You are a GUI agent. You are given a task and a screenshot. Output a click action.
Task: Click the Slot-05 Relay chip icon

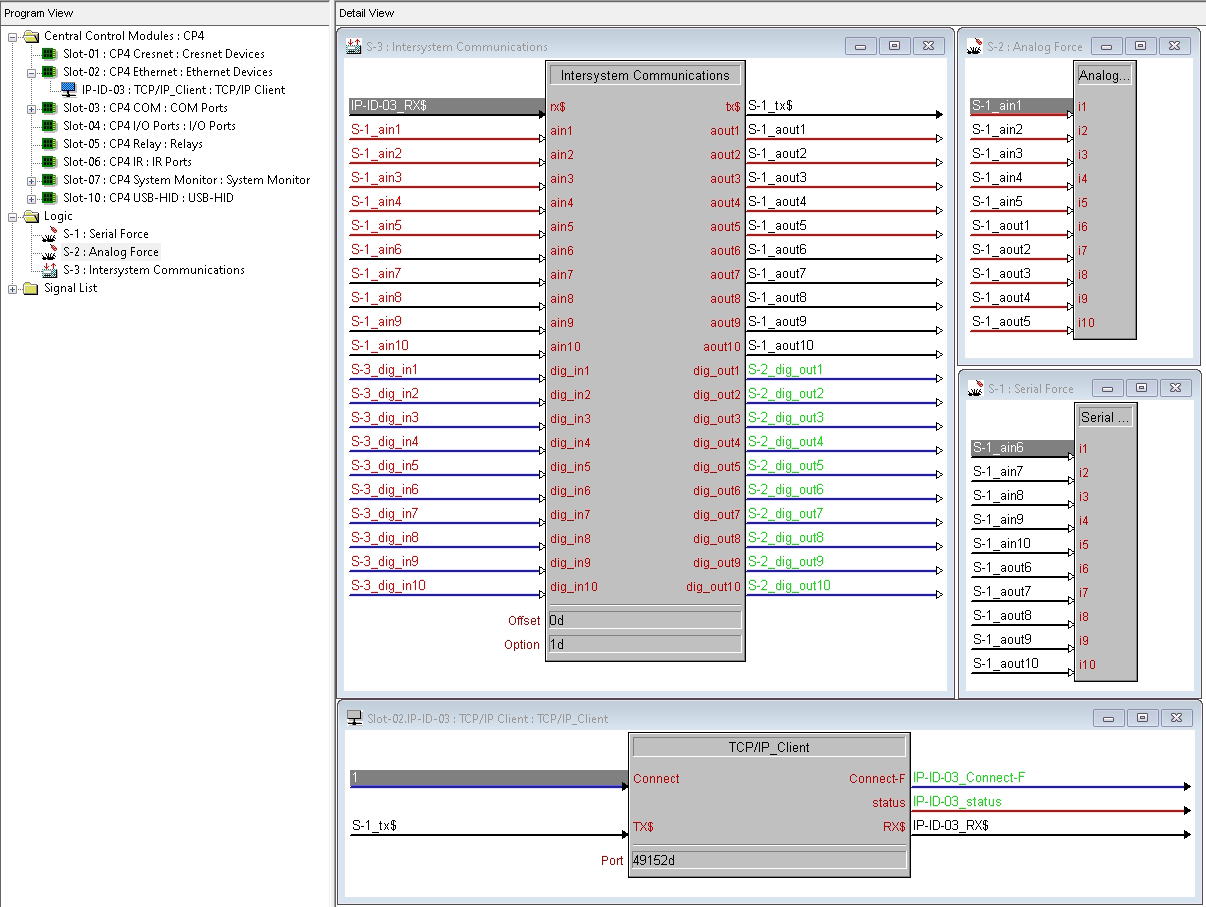click(x=49, y=144)
